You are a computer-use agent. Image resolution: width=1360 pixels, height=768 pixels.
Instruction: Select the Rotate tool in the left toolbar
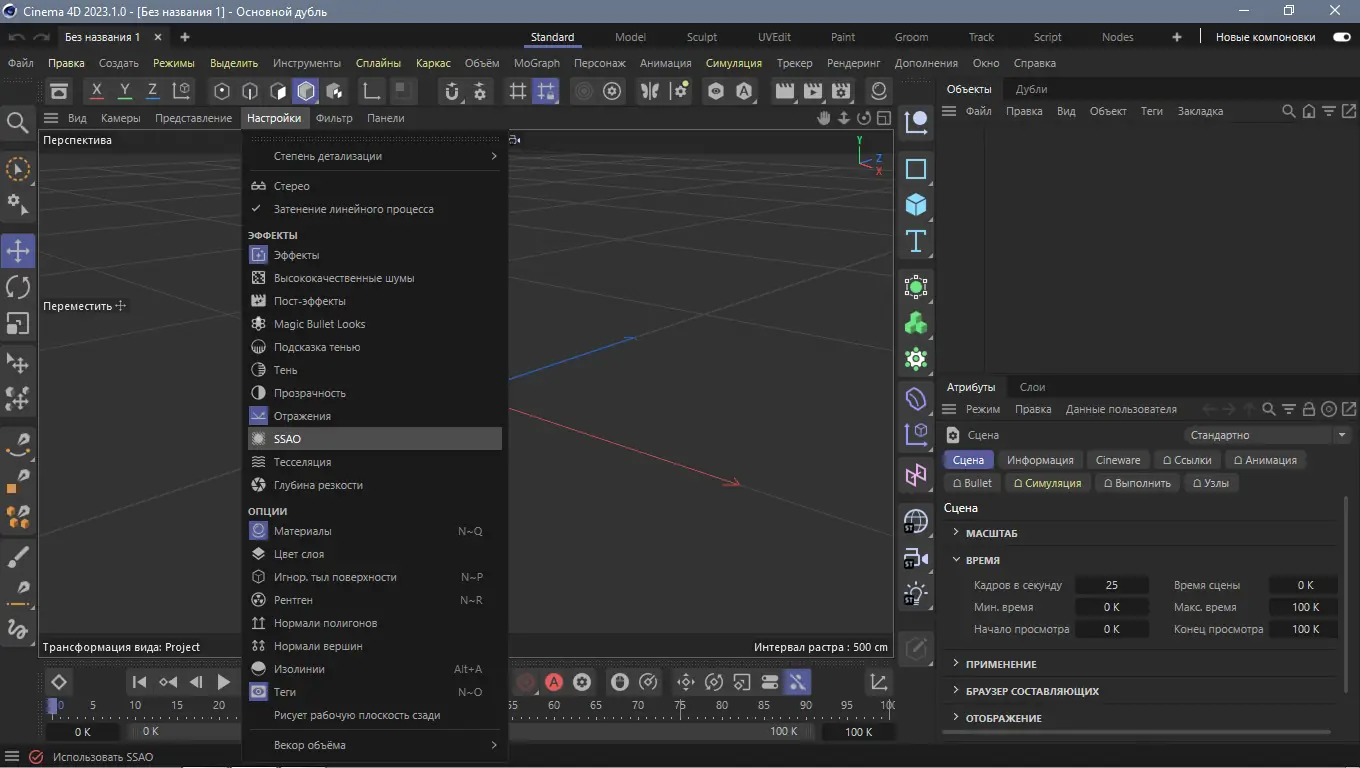tap(17, 287)
